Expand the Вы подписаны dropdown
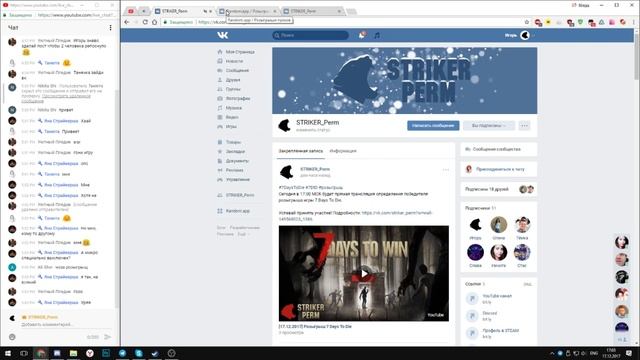 point(489,126)
